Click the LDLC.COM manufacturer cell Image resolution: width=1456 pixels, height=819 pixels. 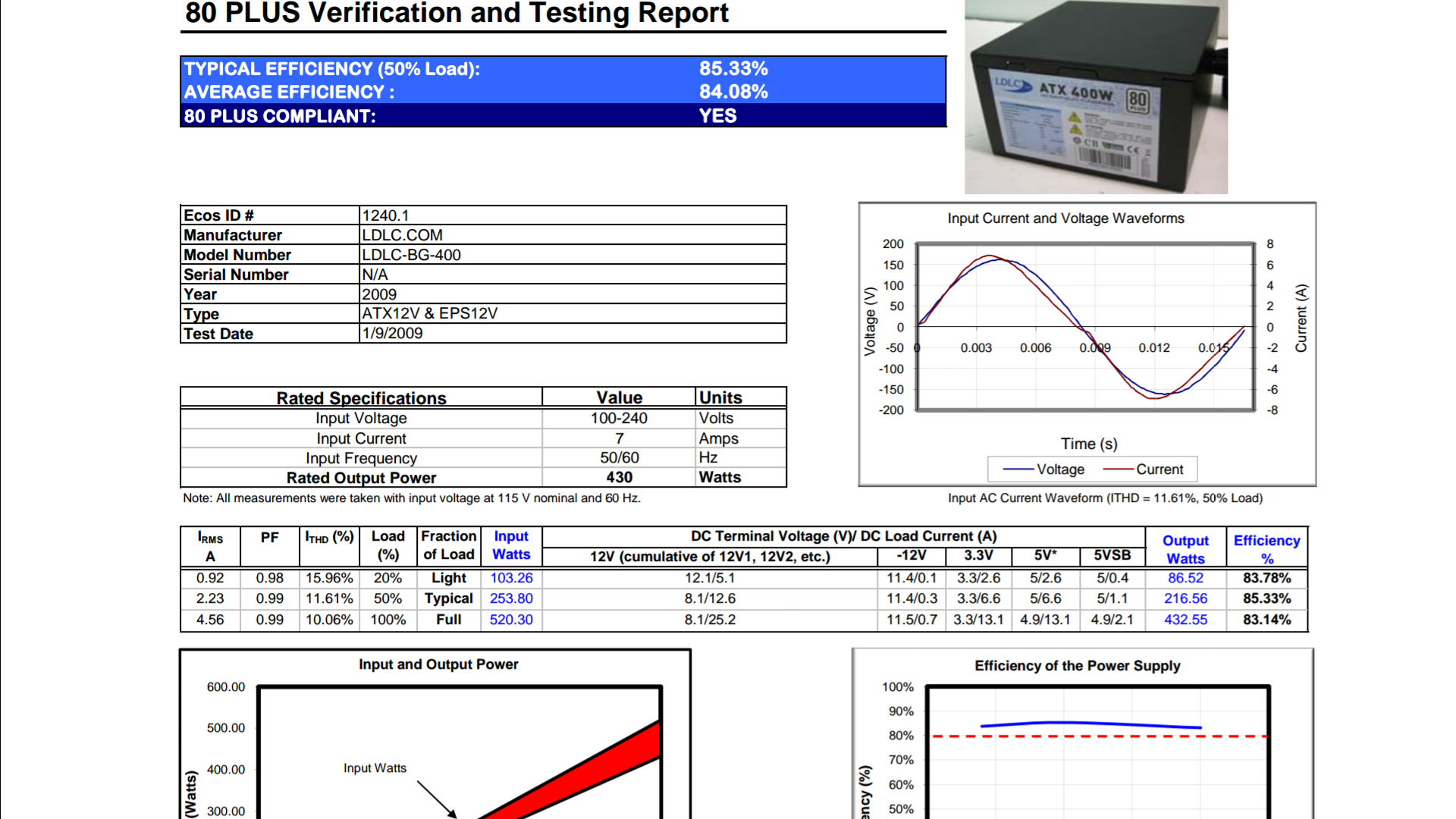402,235
